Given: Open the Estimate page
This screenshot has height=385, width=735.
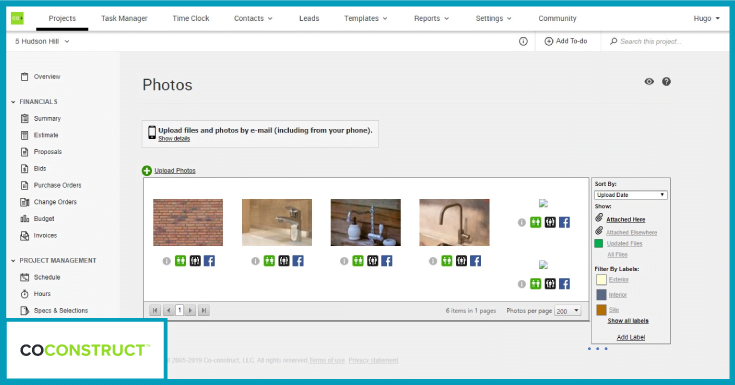Looking at the screenshot, I should (x=39, y=135).
